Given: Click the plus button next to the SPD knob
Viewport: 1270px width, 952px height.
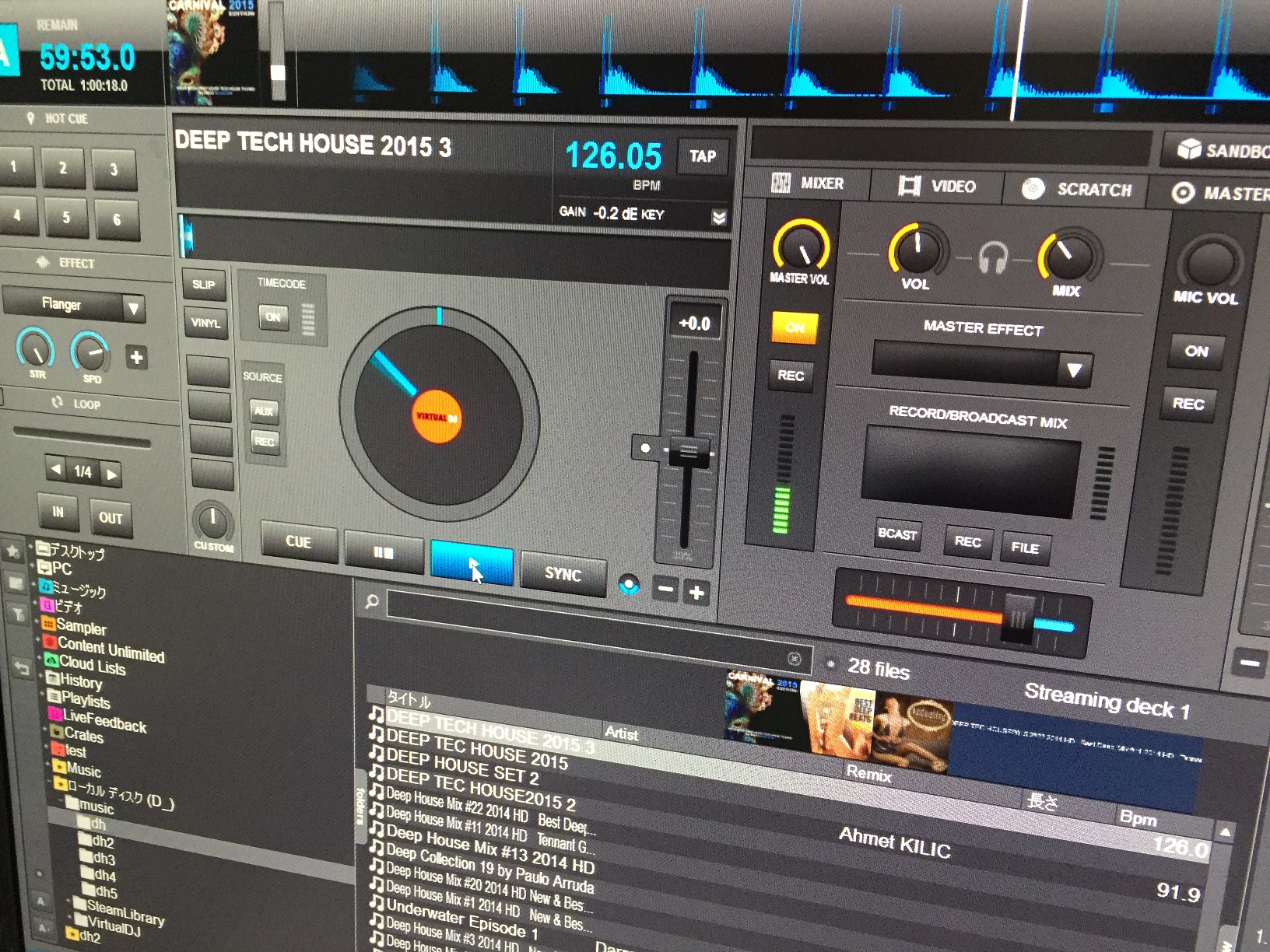Looking at the screenshot, I should coord(136,357).
